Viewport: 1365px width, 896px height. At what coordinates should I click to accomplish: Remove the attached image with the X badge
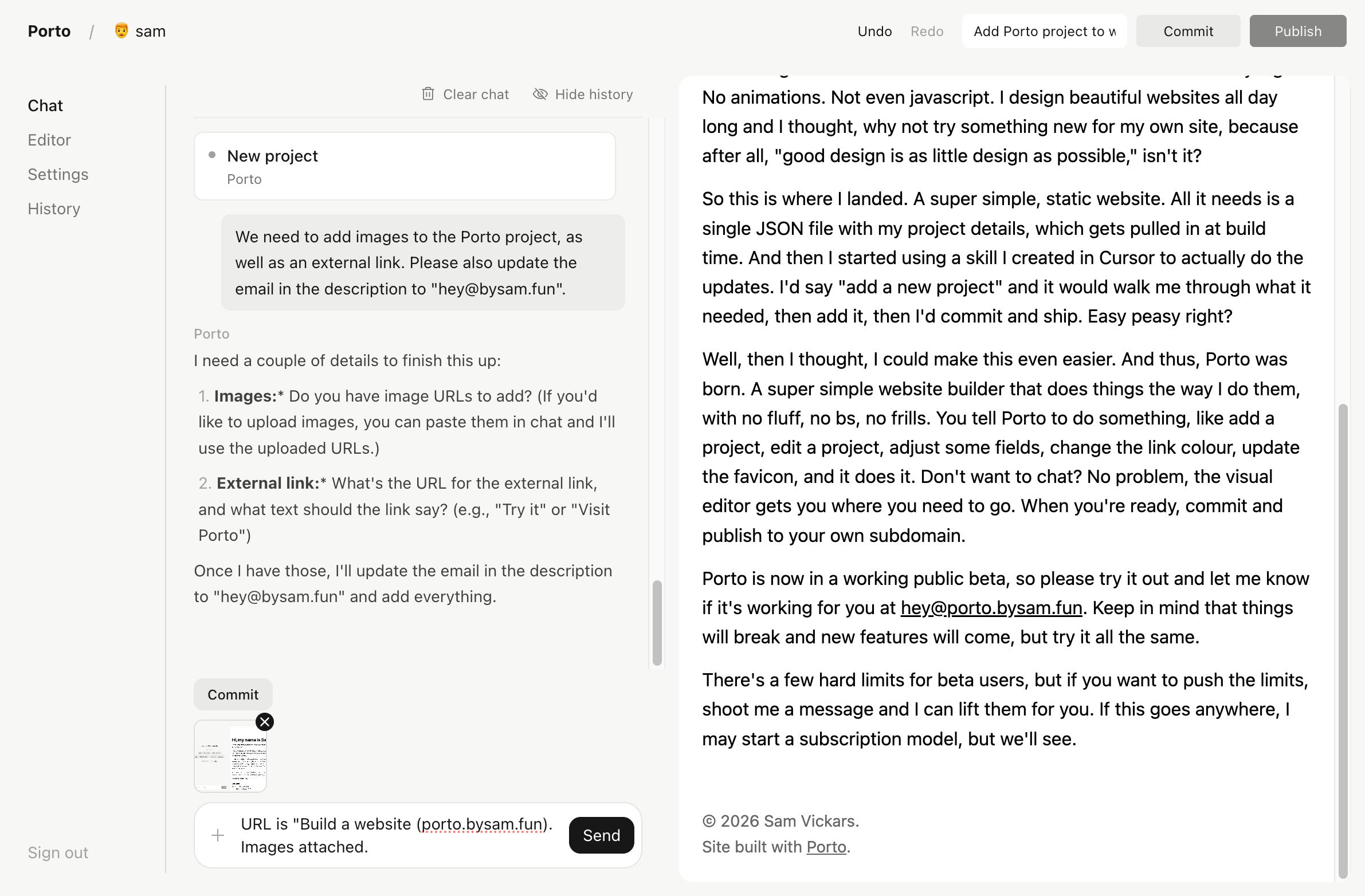click(x=264, y=722)
